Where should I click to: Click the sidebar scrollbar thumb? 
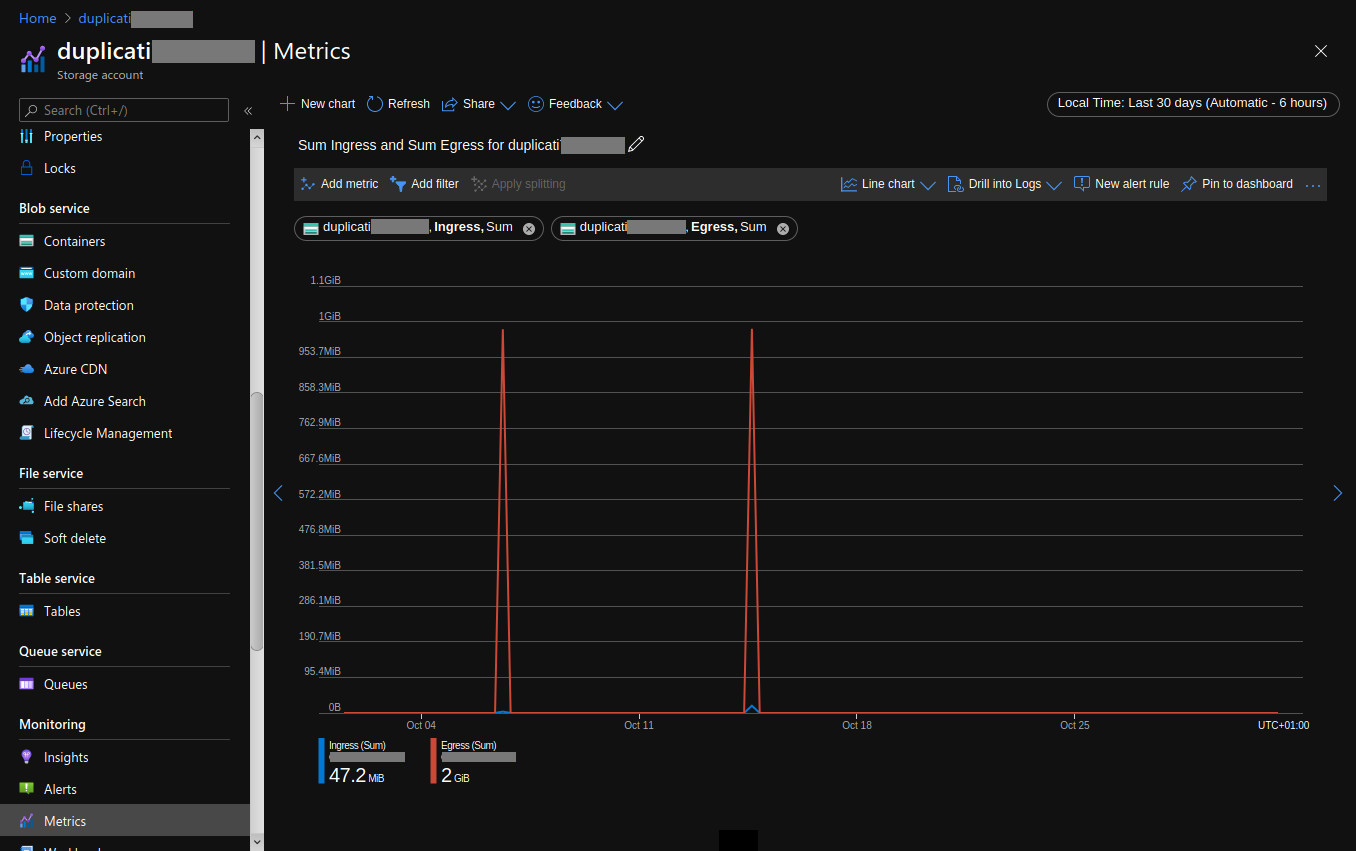(257, 521)
